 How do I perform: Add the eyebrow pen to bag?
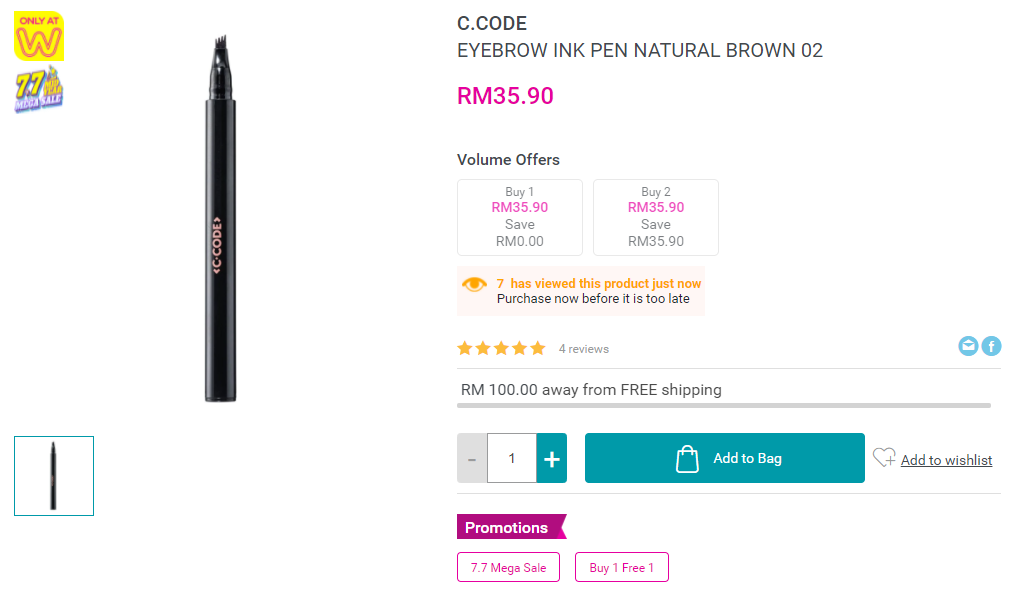point(724,458)
